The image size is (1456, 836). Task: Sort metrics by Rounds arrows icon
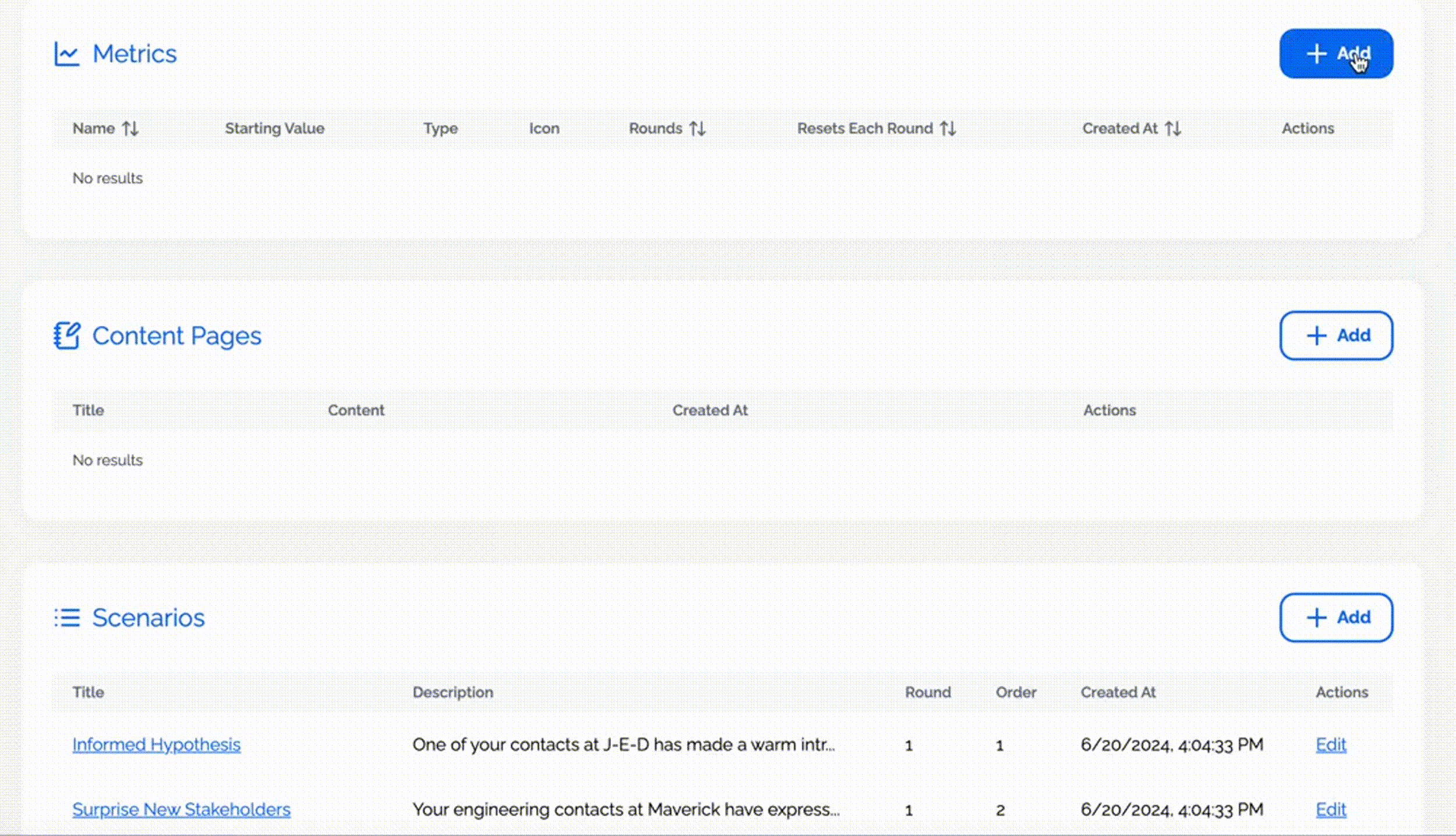(697, 128)
